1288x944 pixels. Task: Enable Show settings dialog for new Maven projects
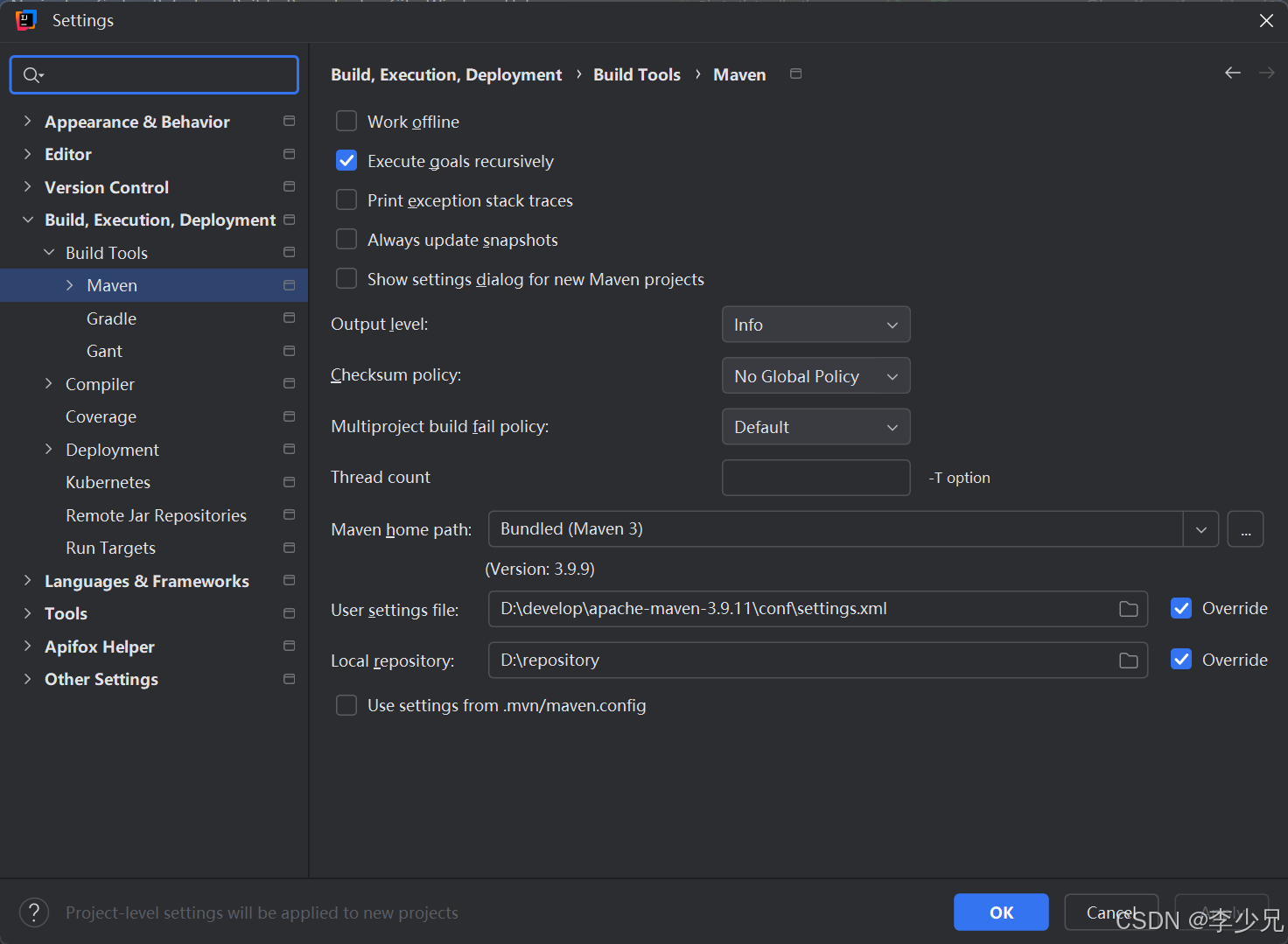click(346, 278)
